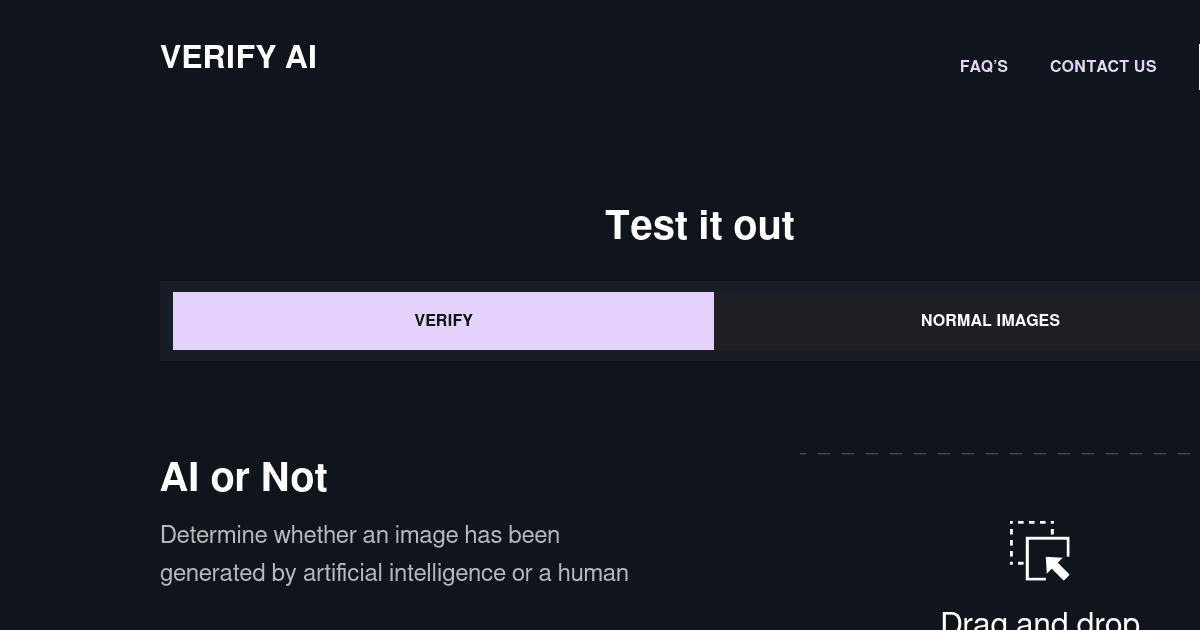Open the FAQ'S navigation link

pos(984,66)
